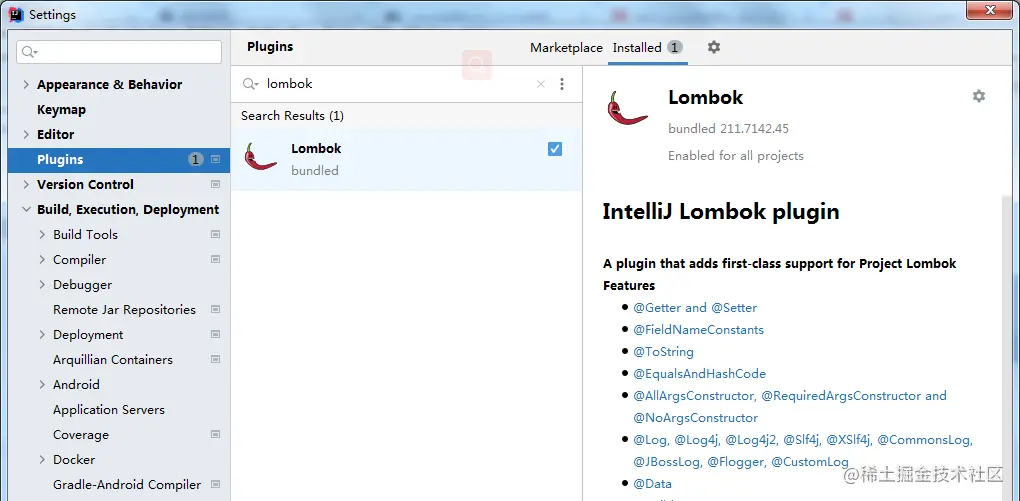This screenshot has width=1020, height=501.
Task: Click the project-level icon on Version Control row
Action: coord(215,184)
